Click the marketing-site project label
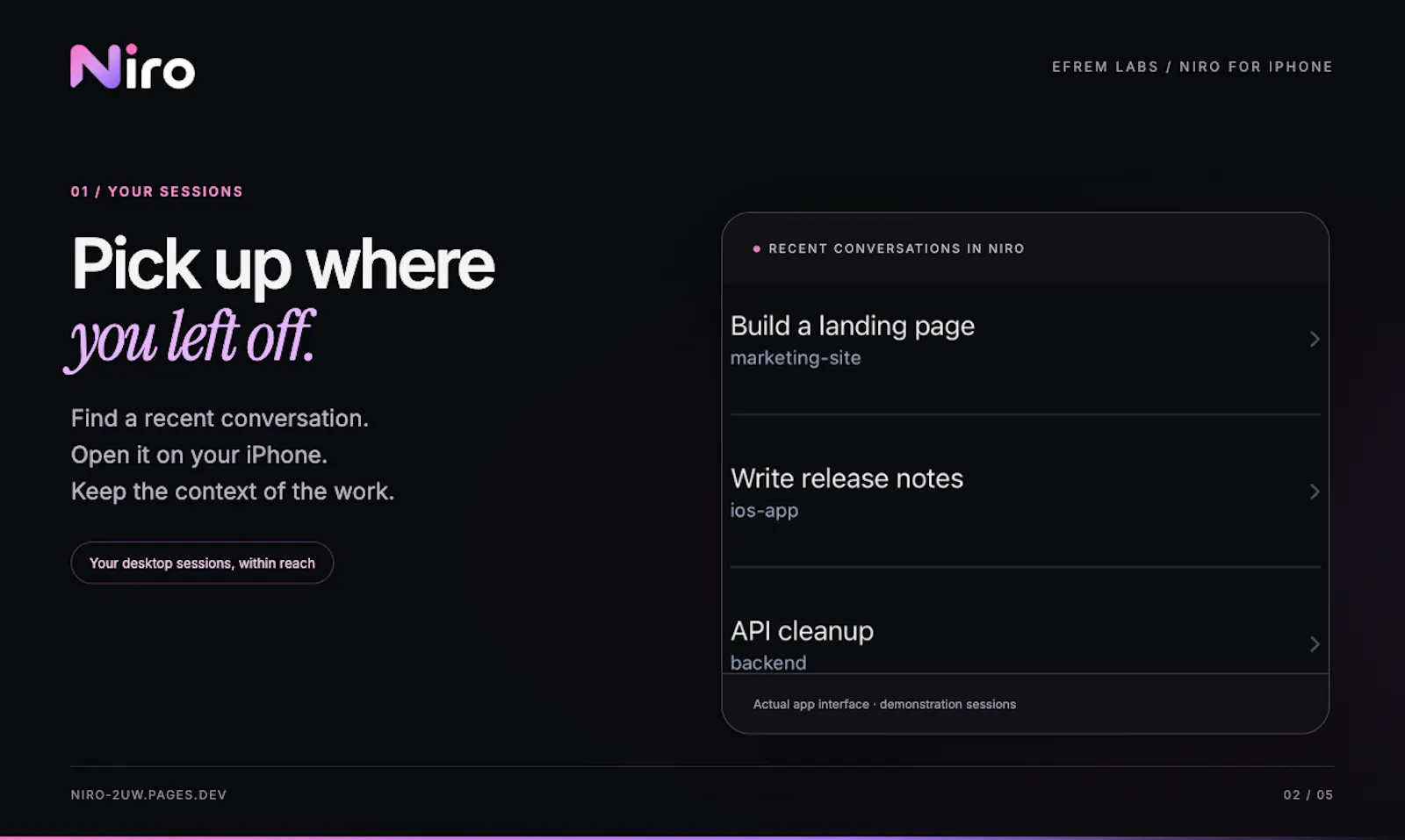The image size is (1405, 840). click(796, 358)
